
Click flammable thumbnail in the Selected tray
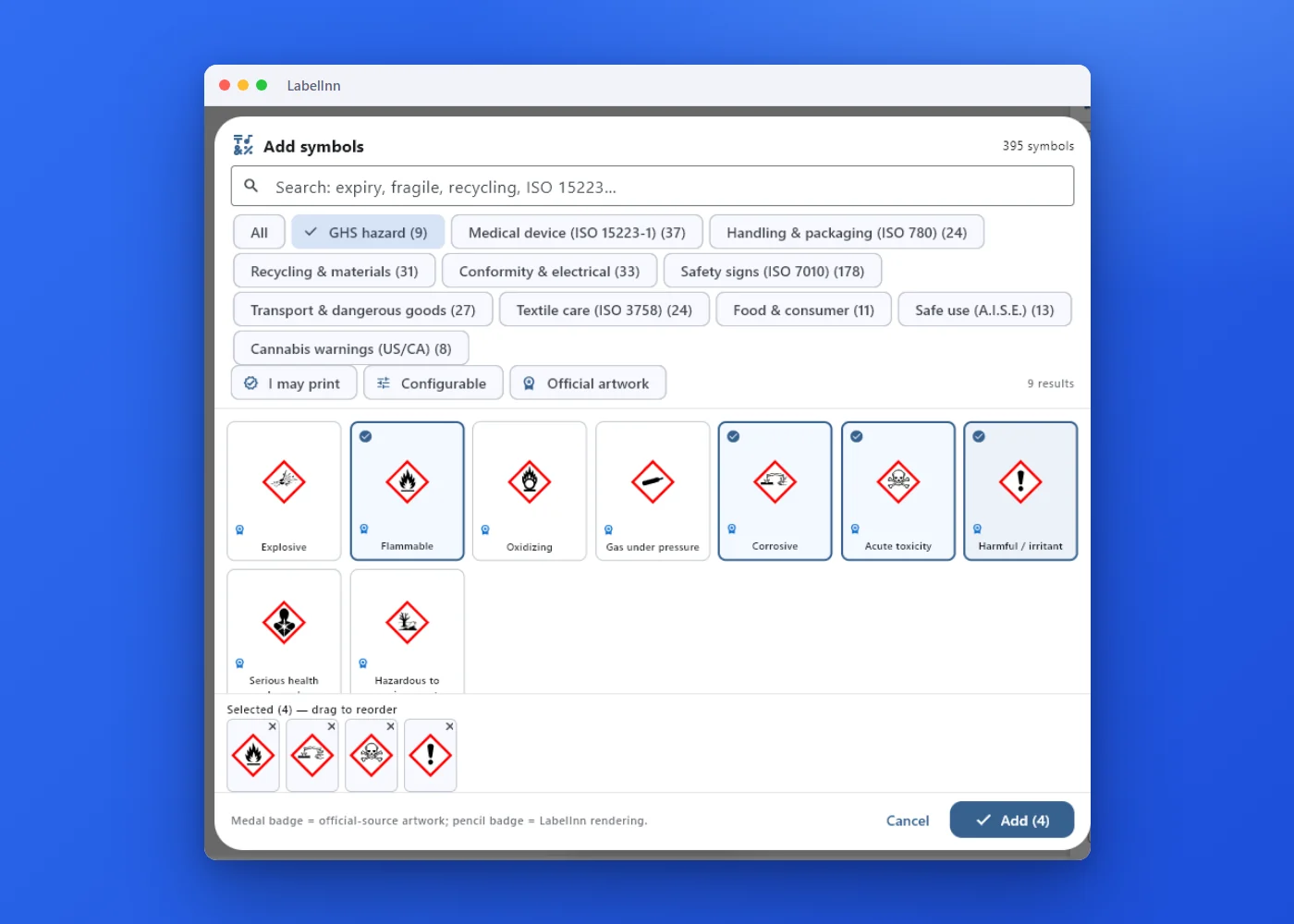(x=253, y=756)
